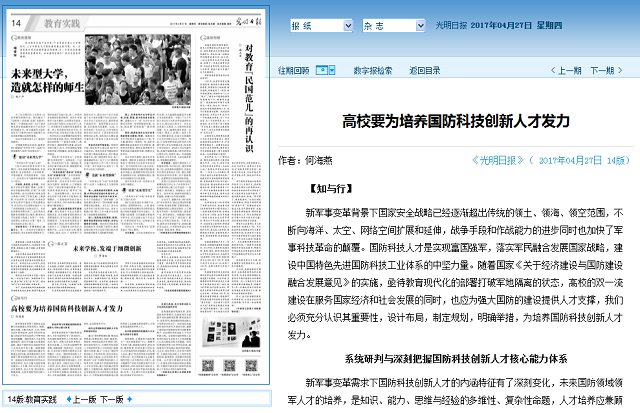Click the 教育实践 section header on the page
The height and width of the screenshot is (413, 640).
point(62,24)
